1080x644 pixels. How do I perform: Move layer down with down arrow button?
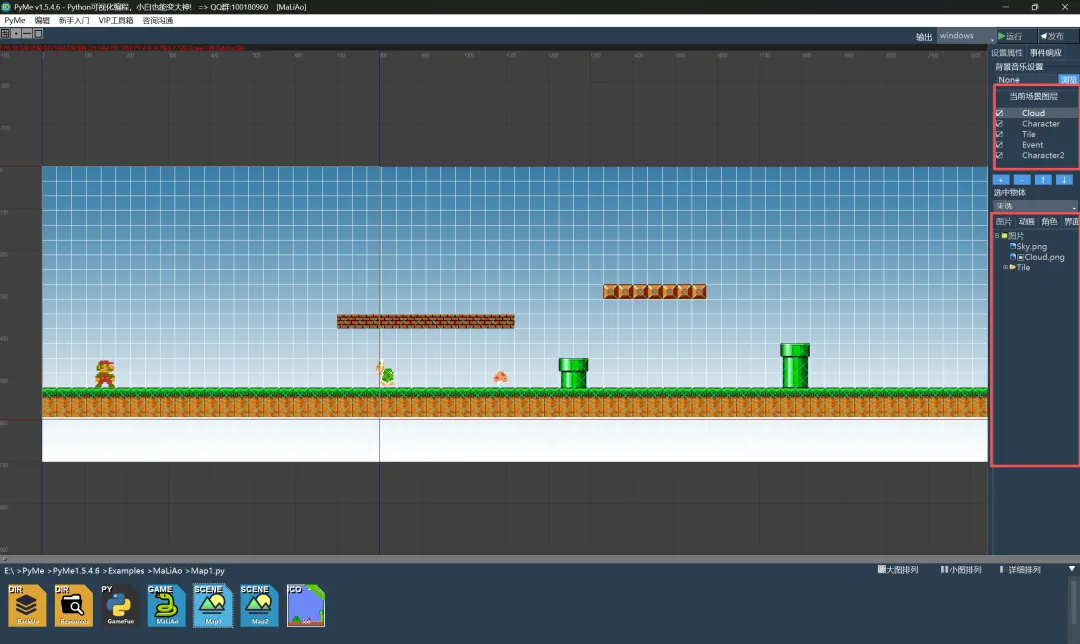pos(1064,180)
